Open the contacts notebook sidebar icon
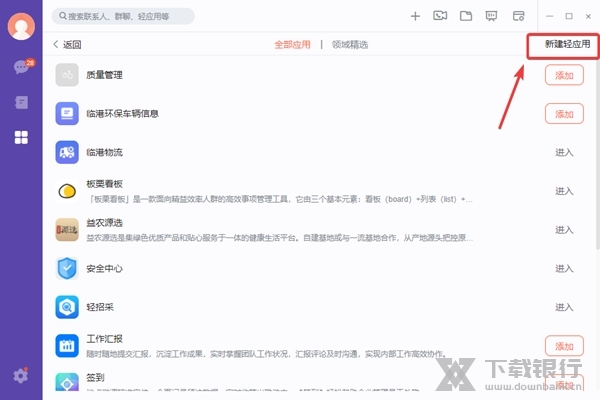 [21, 102]
